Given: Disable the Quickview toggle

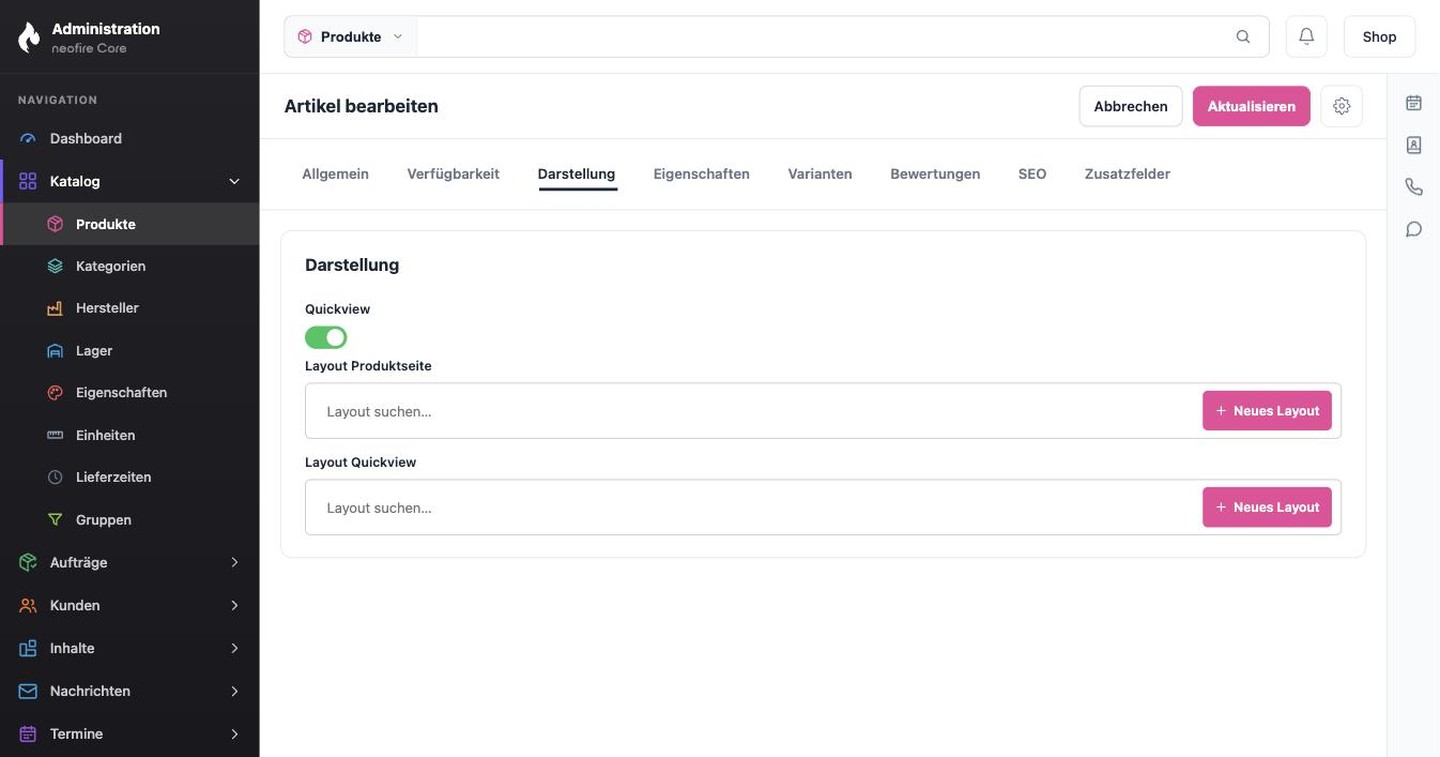Looking at the screenshot, I should click(326, 337).
